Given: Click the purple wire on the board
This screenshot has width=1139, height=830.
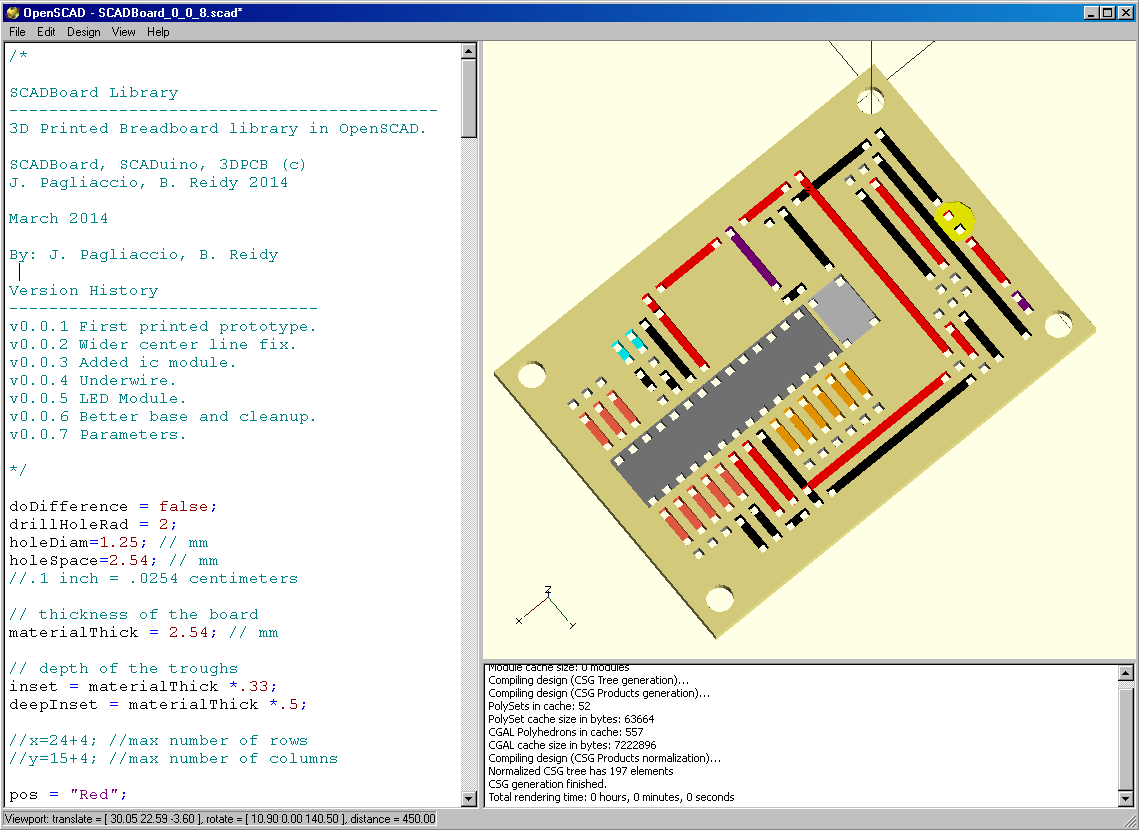Looking at the screenshot, I should (754, 258).
